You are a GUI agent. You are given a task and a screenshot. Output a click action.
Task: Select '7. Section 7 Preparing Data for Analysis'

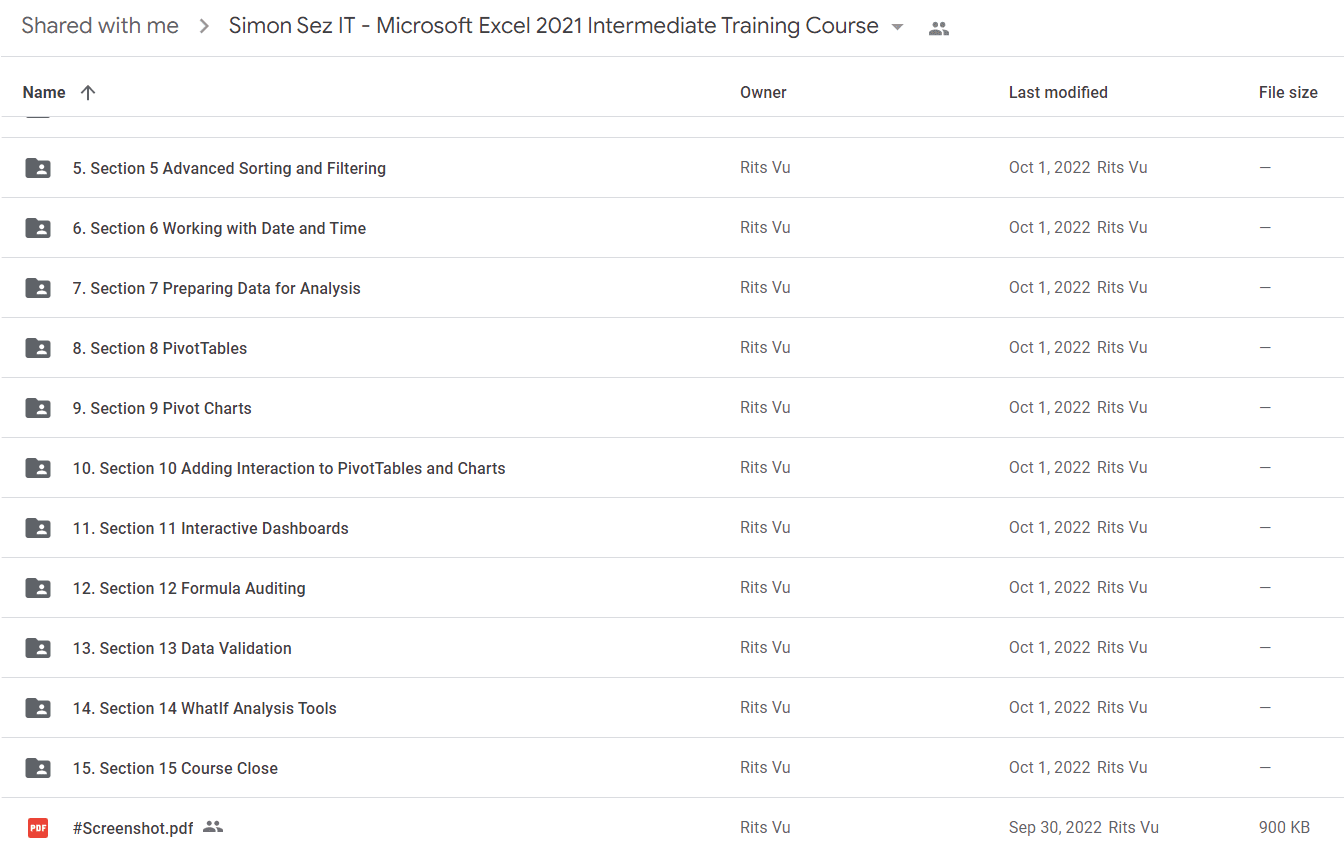tap(216, 288)
